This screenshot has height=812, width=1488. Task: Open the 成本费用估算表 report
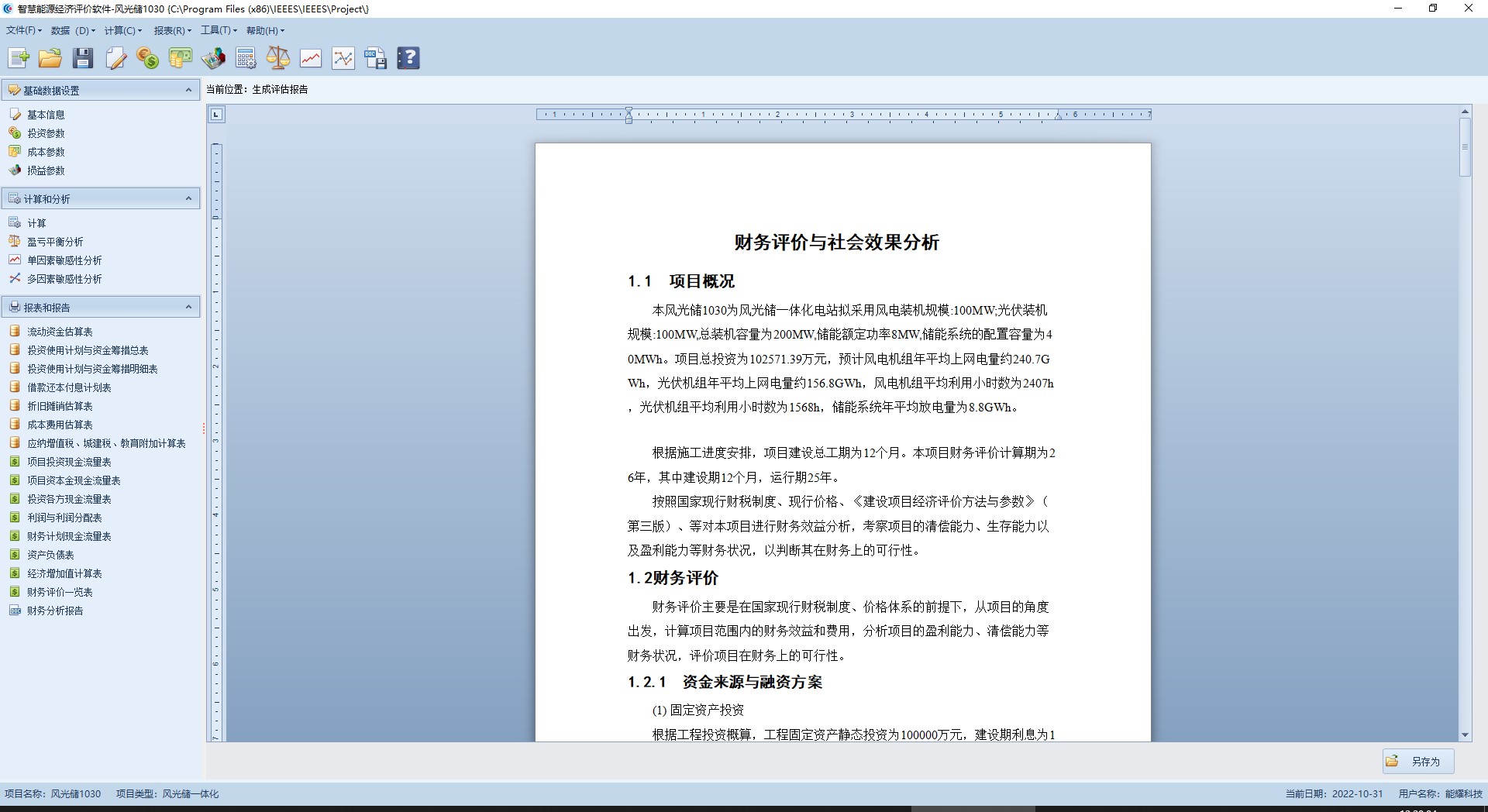tap(60, 425)
